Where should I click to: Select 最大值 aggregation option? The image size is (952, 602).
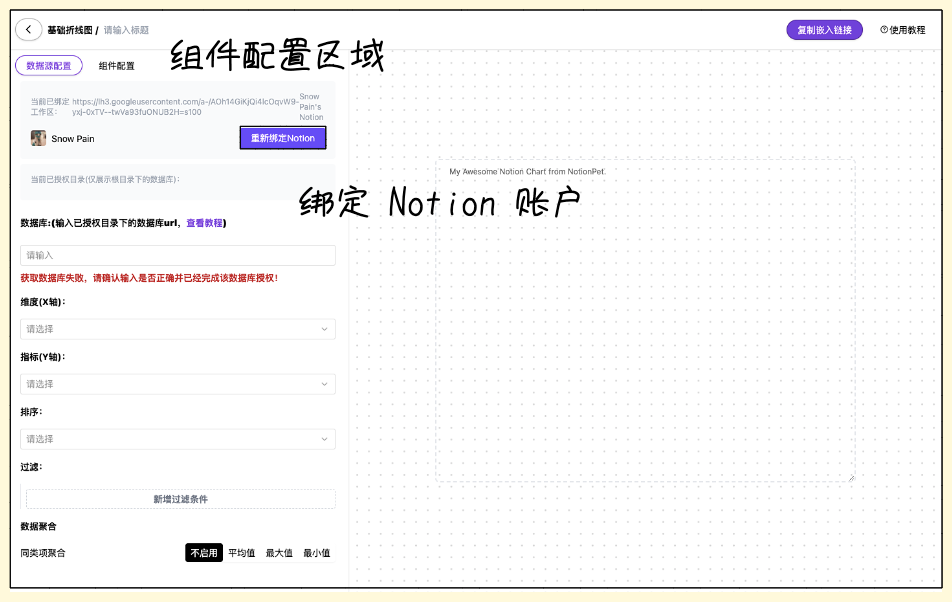(x=279, y=553)
